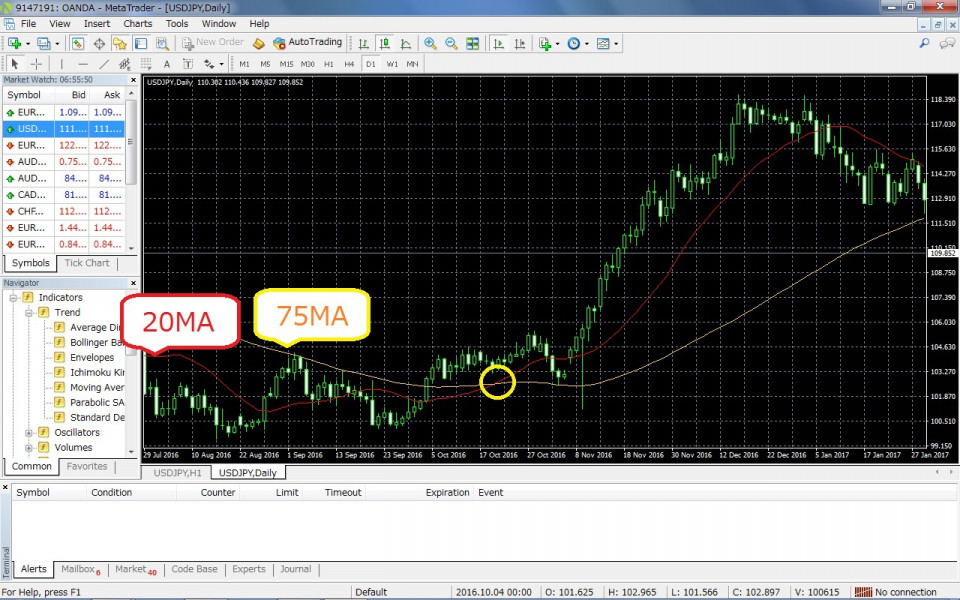Switch to the USDJPY,H1 chart tab

point(176,473)
